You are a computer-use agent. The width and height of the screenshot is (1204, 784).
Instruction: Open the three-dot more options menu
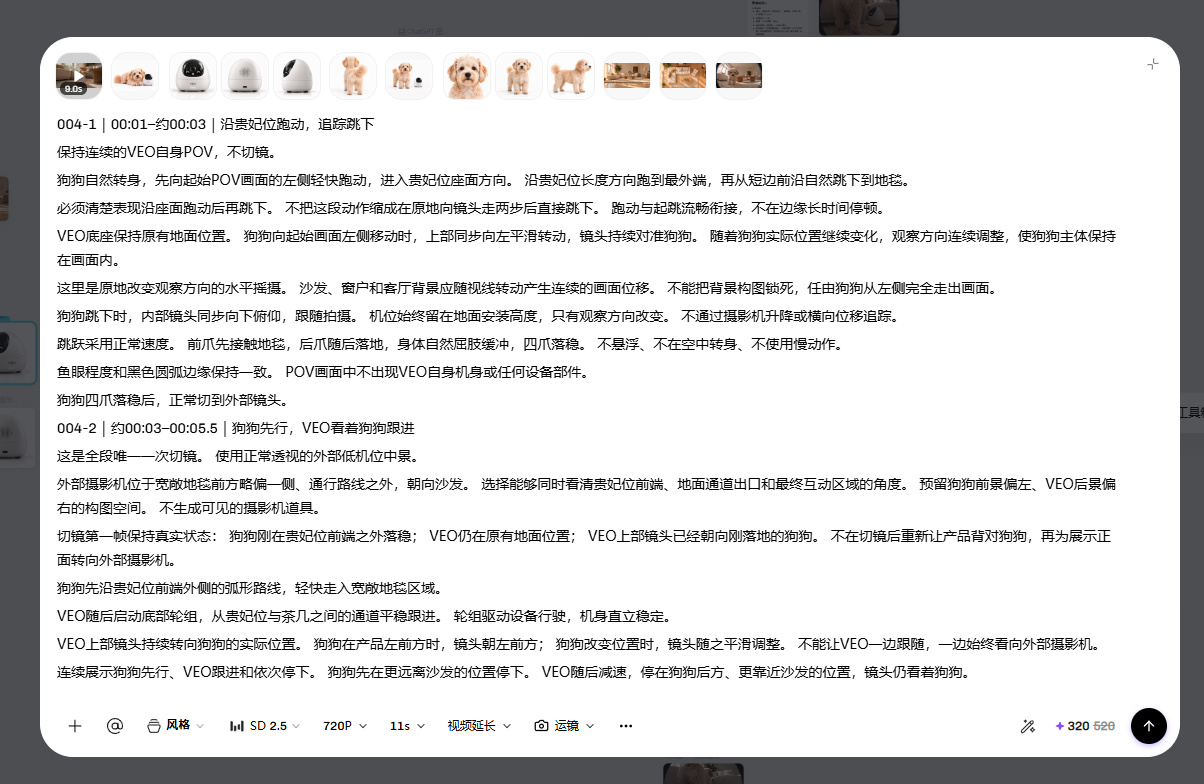(x=626, y=726)
